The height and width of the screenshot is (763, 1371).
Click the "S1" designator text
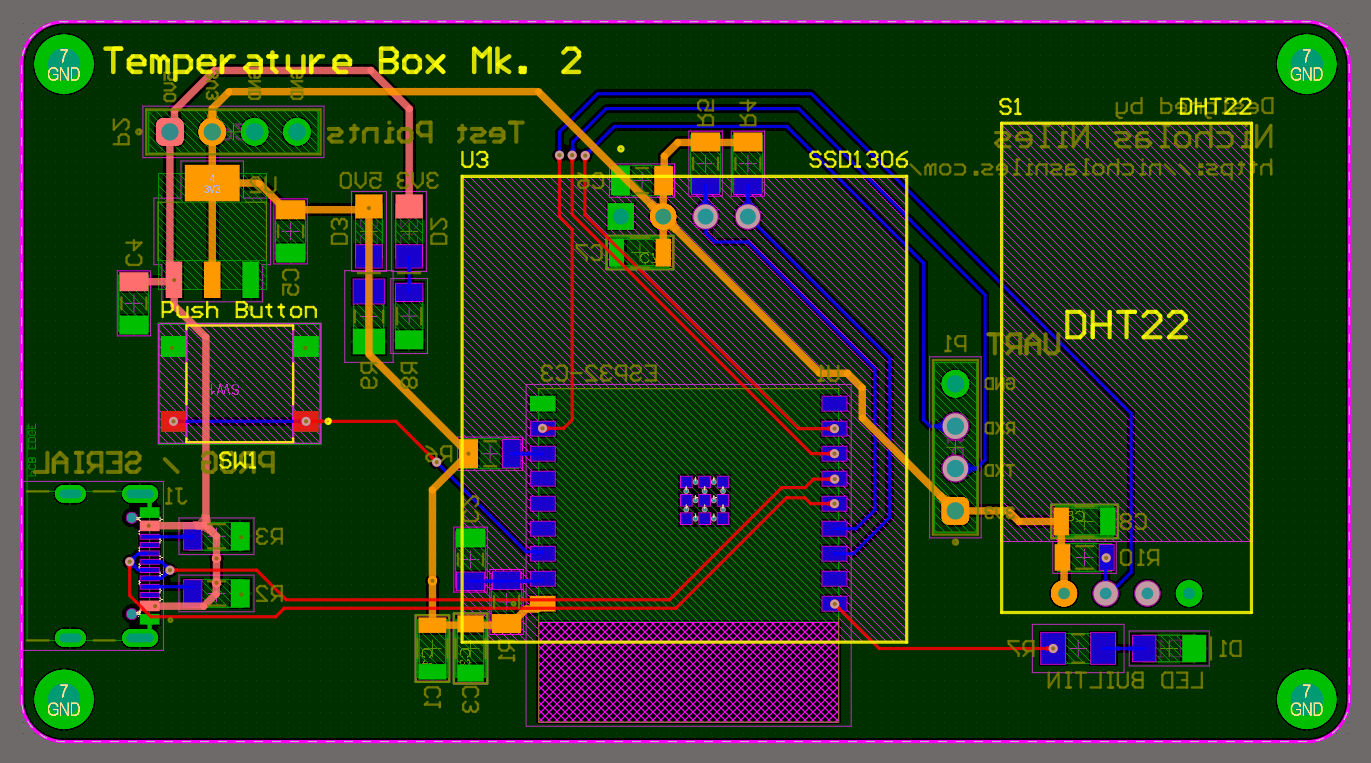1011,107
